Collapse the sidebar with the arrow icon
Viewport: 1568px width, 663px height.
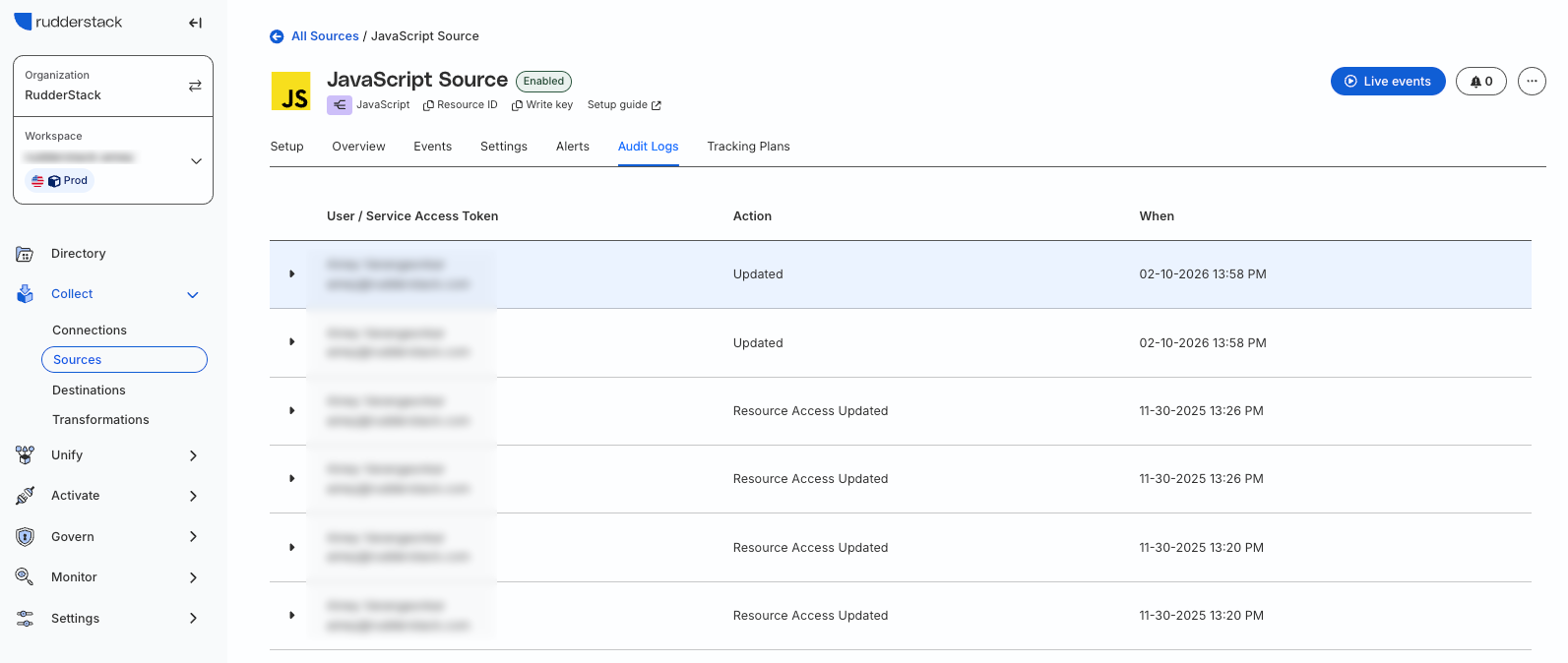tap(195, 23)
